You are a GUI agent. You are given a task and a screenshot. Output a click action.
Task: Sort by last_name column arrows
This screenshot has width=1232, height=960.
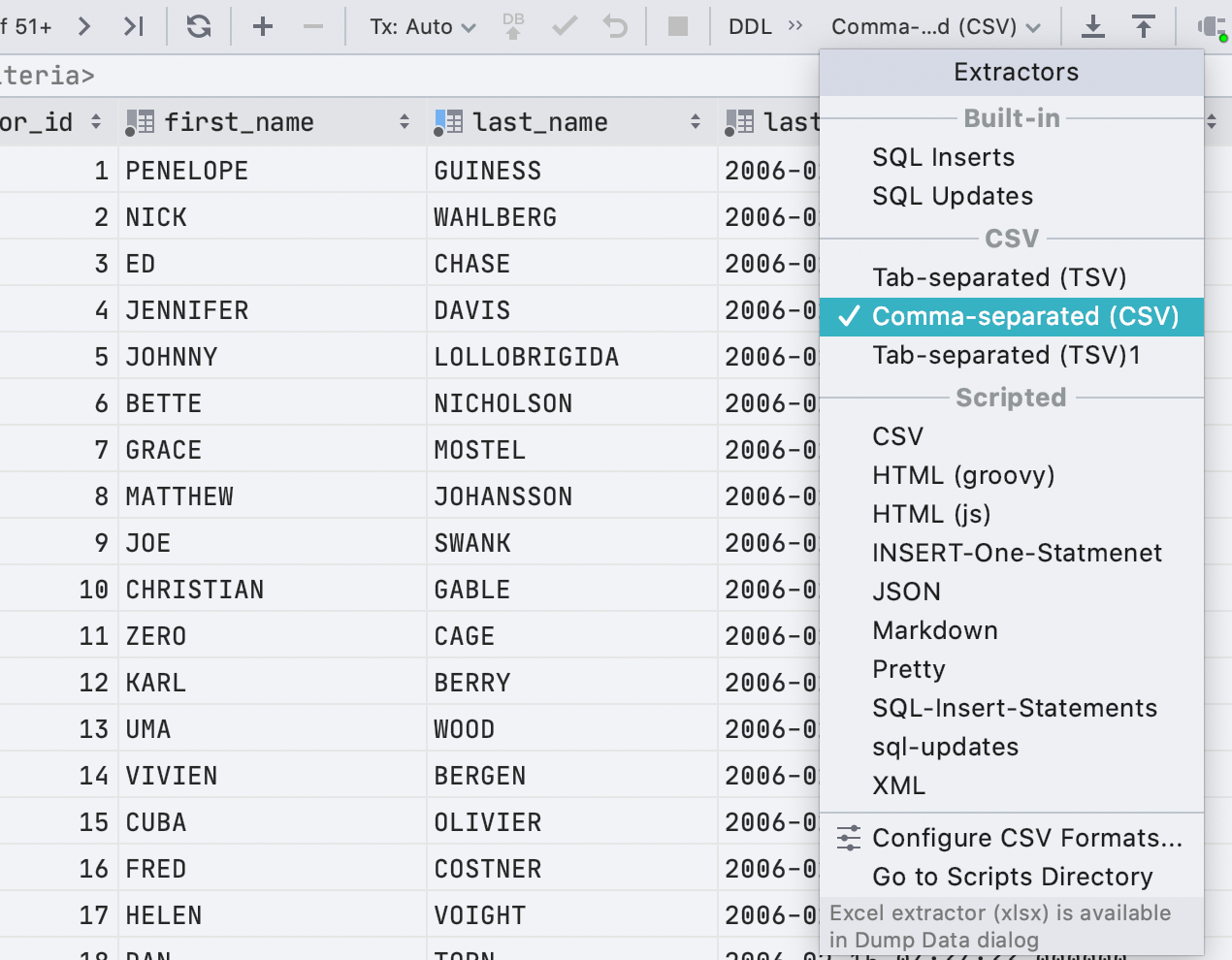(x=696, y=122)
